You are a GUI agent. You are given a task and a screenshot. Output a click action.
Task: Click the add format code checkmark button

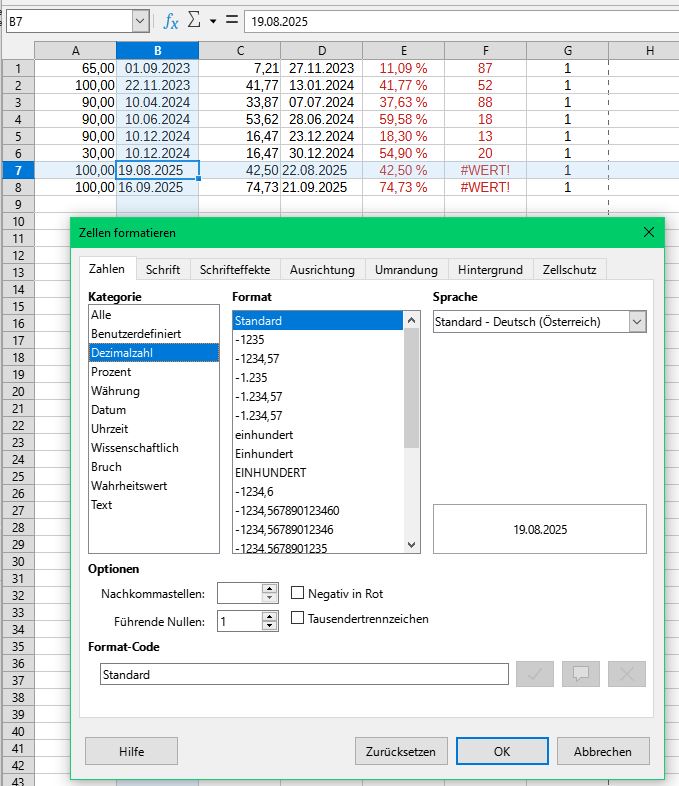[534, 674]
